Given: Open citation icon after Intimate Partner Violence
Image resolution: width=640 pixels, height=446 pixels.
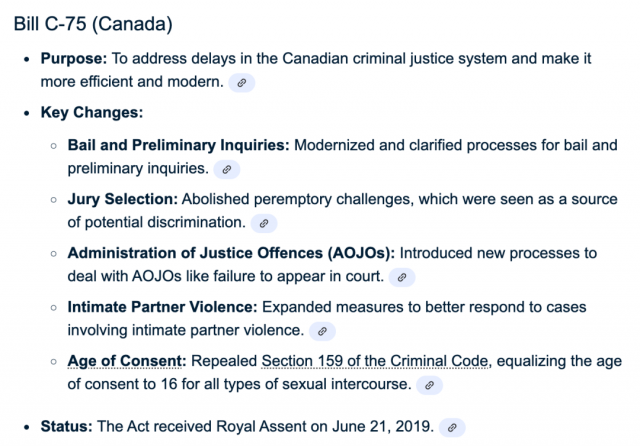Looking at the screenshot, I should (322, 331).
